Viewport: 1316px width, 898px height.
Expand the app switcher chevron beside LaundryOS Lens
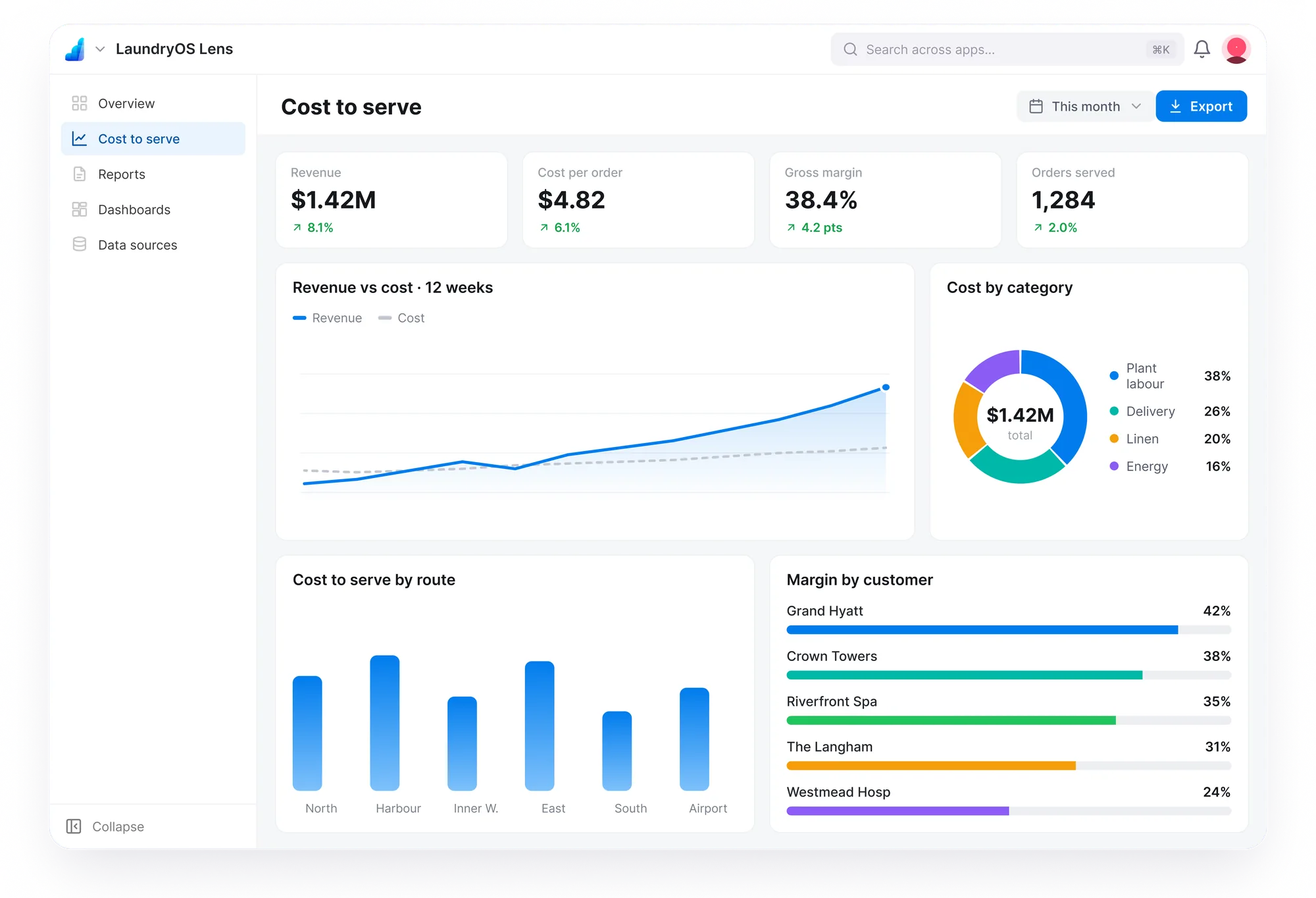100,49
